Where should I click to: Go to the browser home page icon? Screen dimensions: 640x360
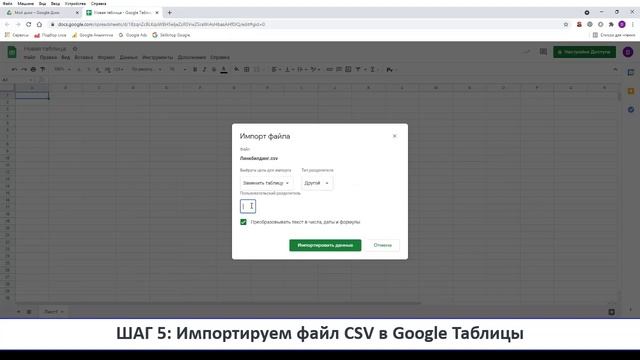39,24
